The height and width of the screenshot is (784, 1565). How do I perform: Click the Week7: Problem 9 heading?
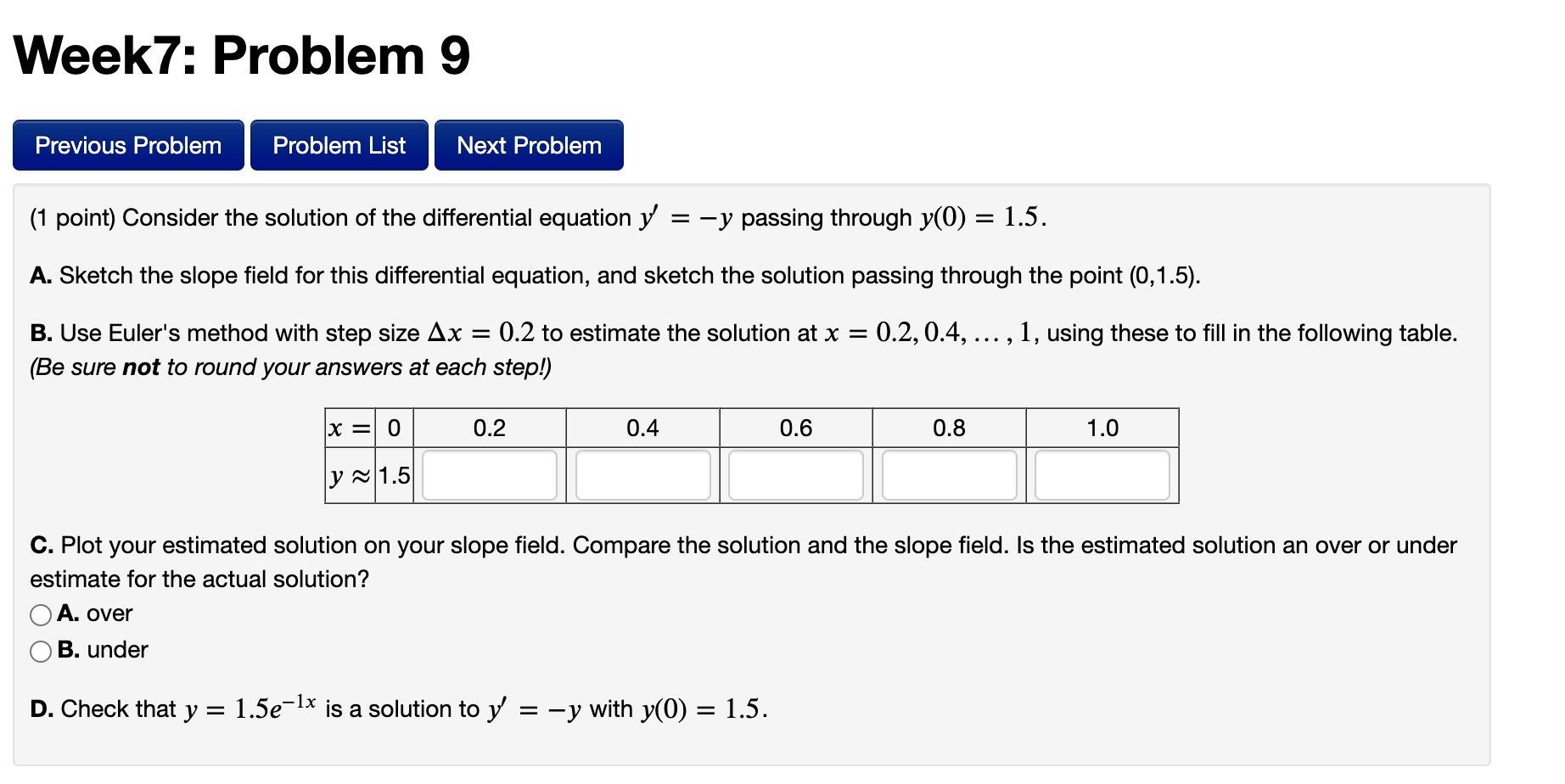[x=240, y=56]
